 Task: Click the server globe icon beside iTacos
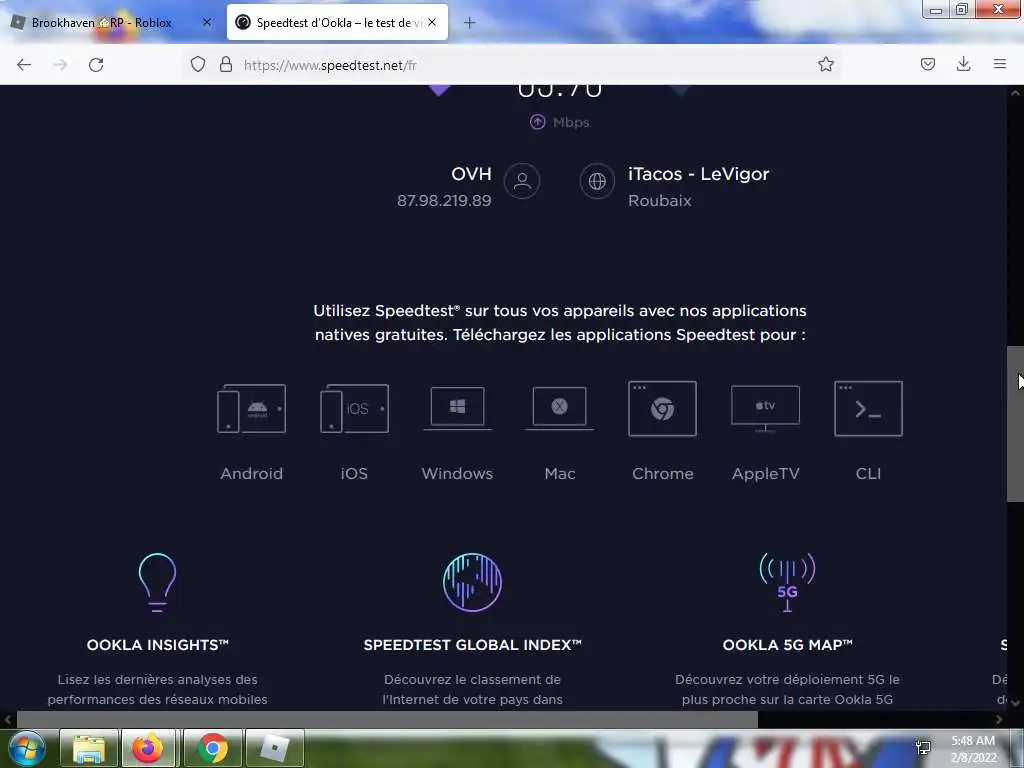point(597,181)
